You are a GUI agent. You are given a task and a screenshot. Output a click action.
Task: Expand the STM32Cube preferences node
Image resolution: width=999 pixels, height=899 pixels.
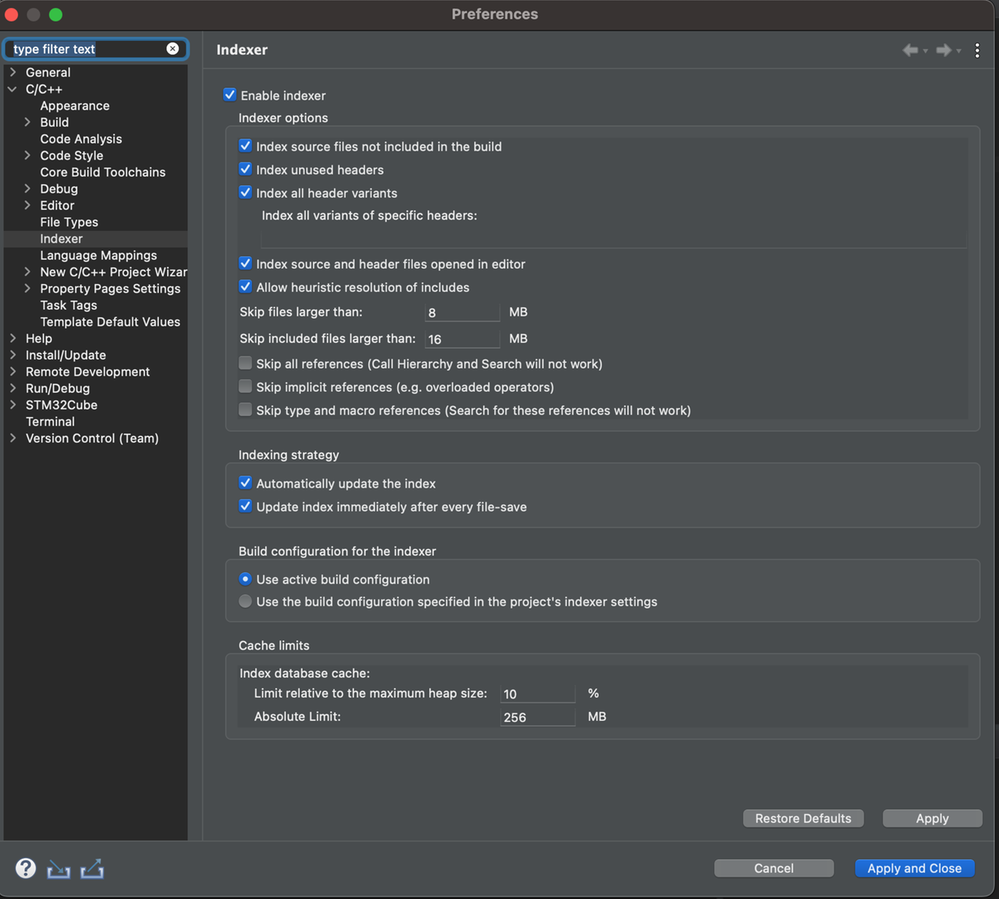13,405
